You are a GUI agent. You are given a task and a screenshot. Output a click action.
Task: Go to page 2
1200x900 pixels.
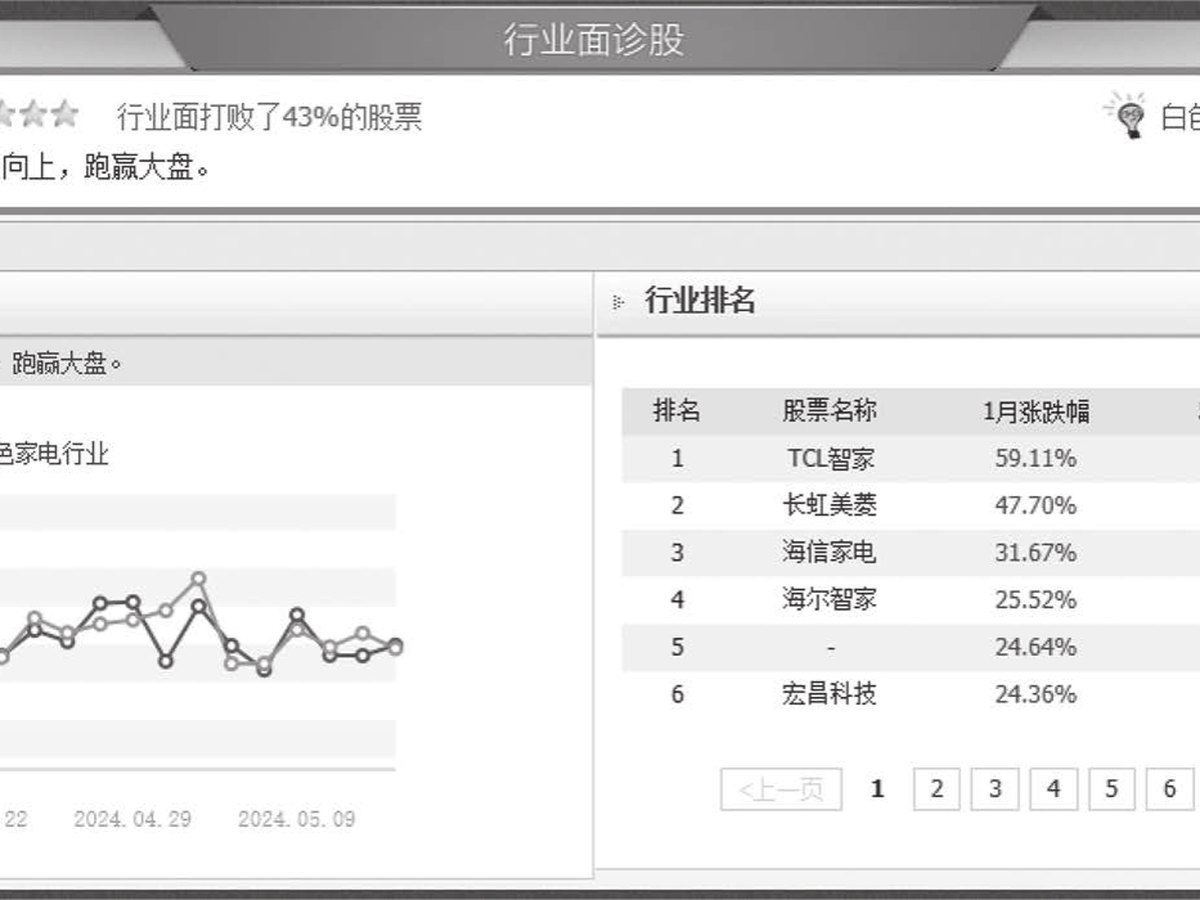pos(936,789)
